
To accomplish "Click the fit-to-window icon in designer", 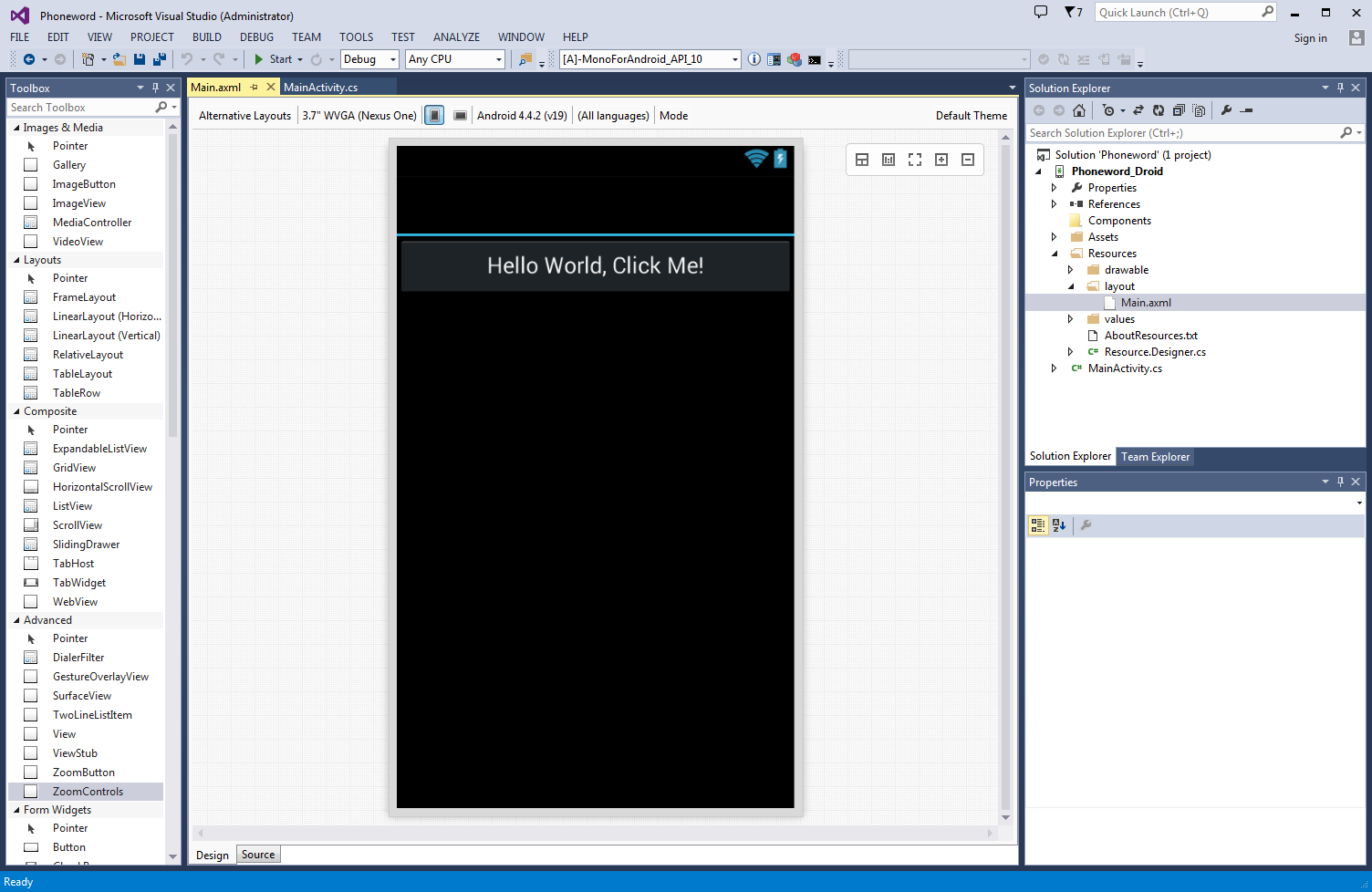I will click(915, 160).
